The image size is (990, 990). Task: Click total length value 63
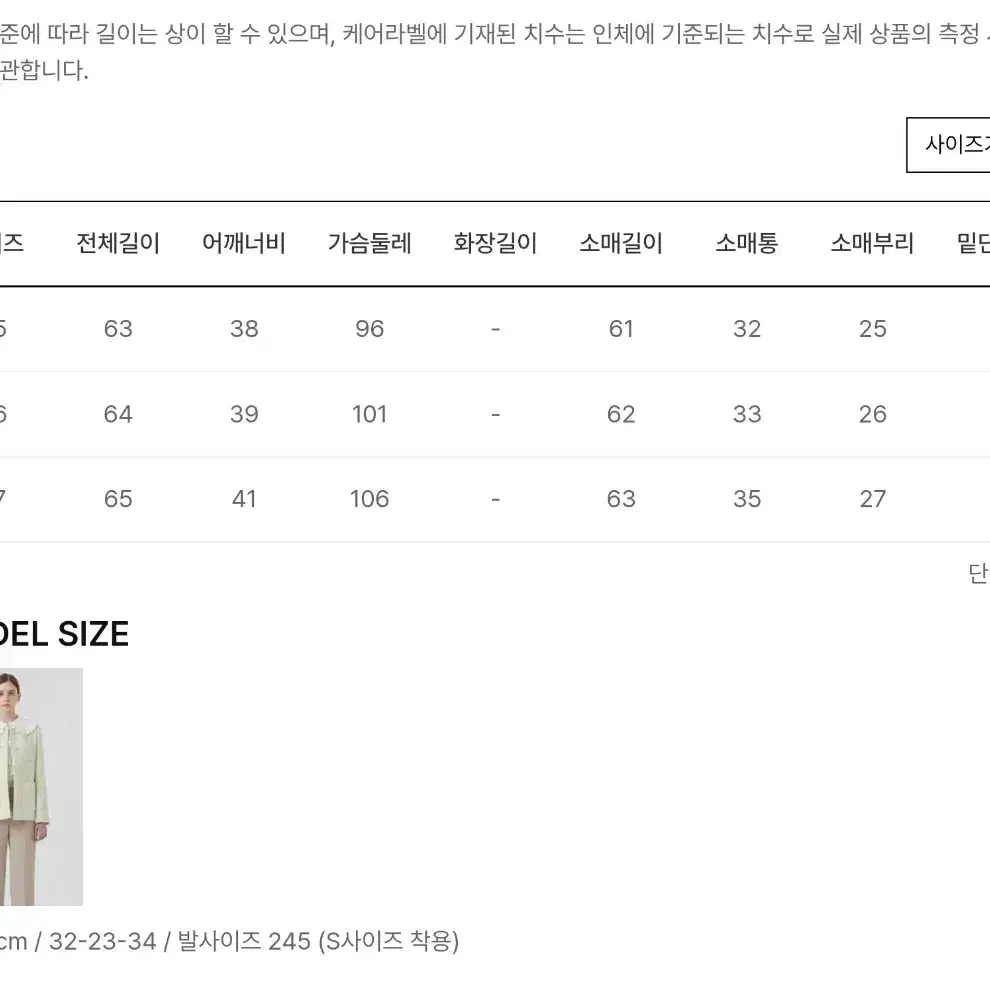coord(118,329)
